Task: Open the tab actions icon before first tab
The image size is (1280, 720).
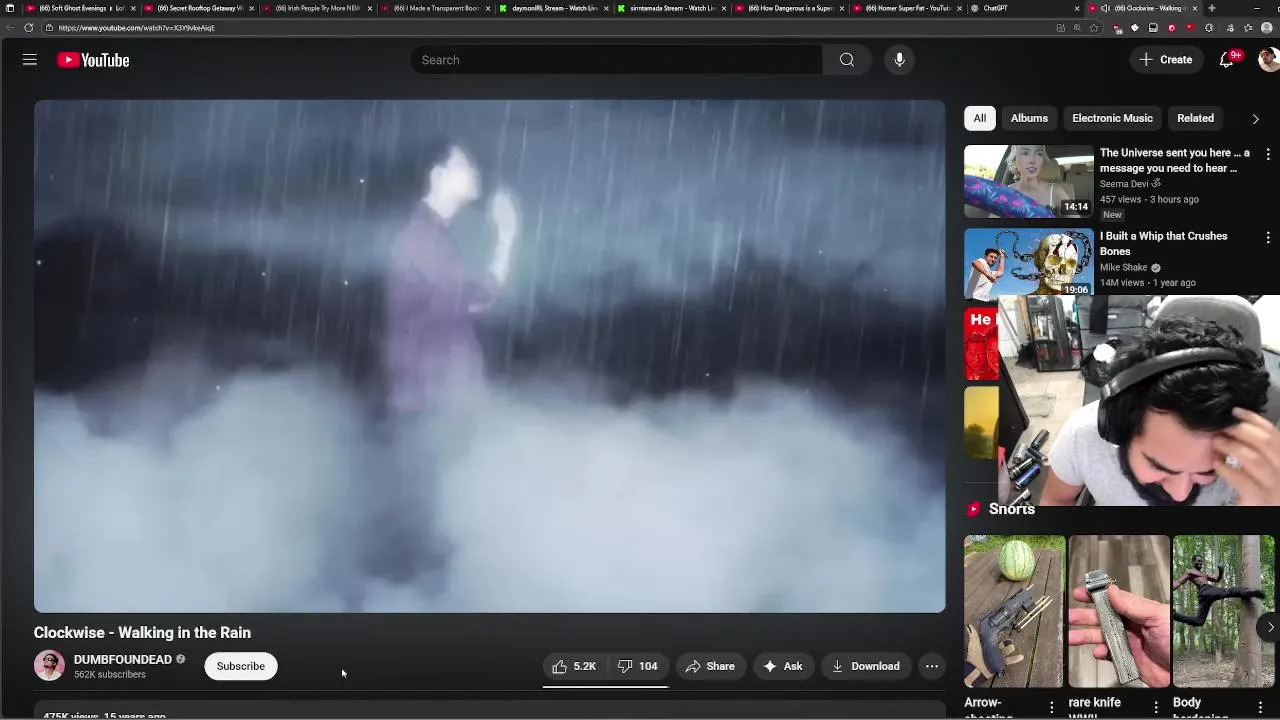Action: [10, 8]
